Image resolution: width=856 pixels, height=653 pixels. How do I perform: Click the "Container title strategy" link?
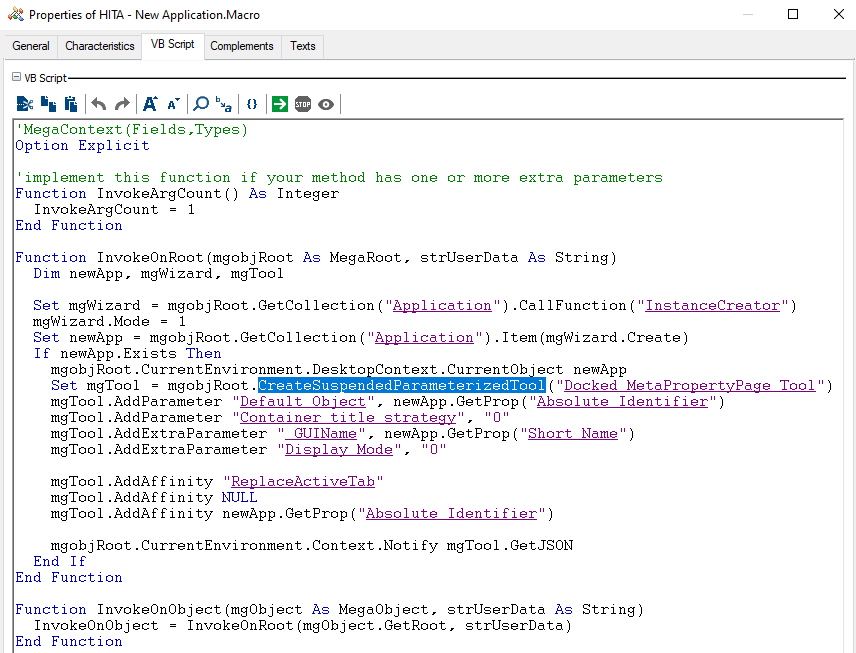click(348, 418)
